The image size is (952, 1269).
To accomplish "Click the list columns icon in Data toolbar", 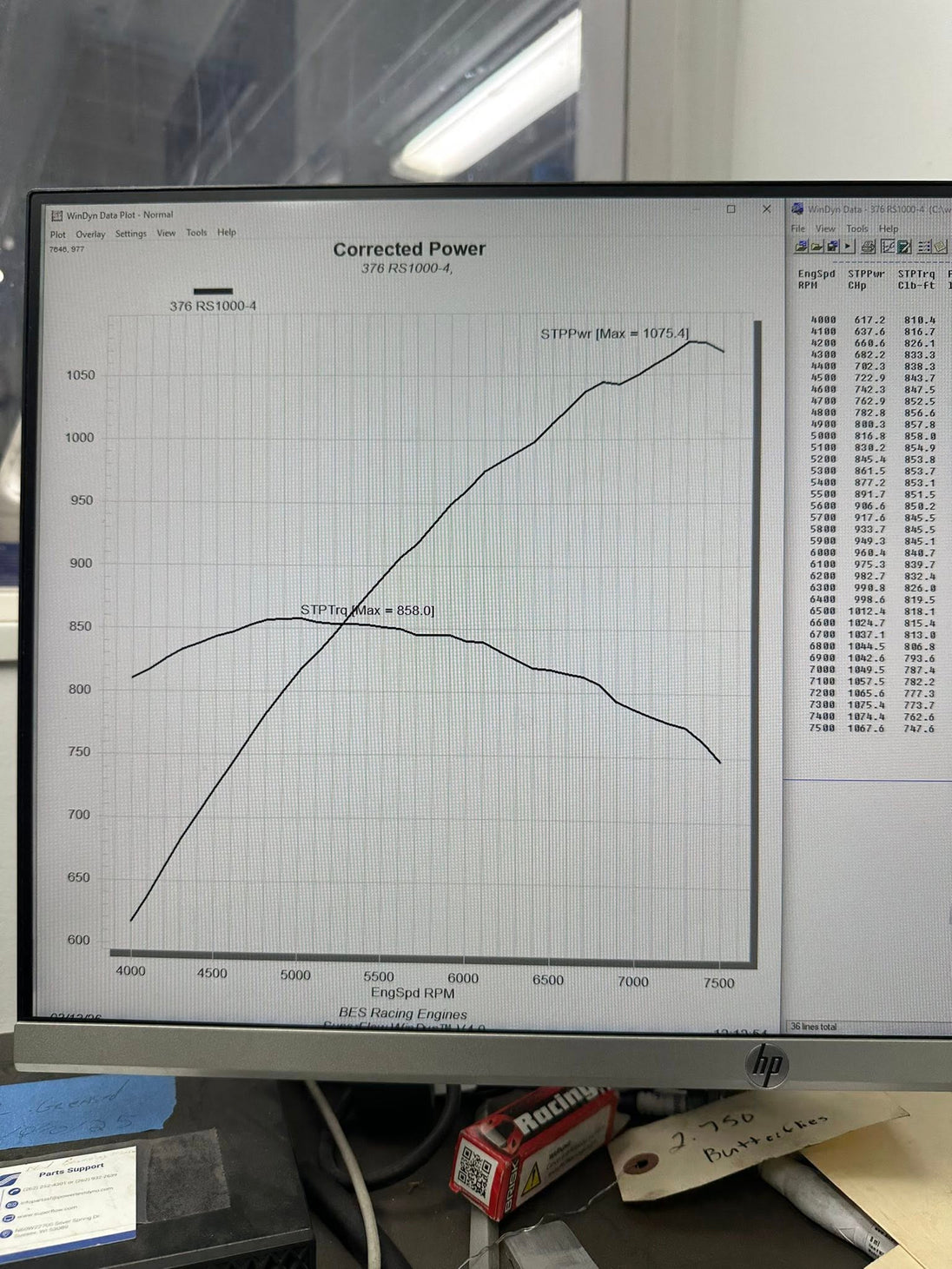I will click(924, 247).
